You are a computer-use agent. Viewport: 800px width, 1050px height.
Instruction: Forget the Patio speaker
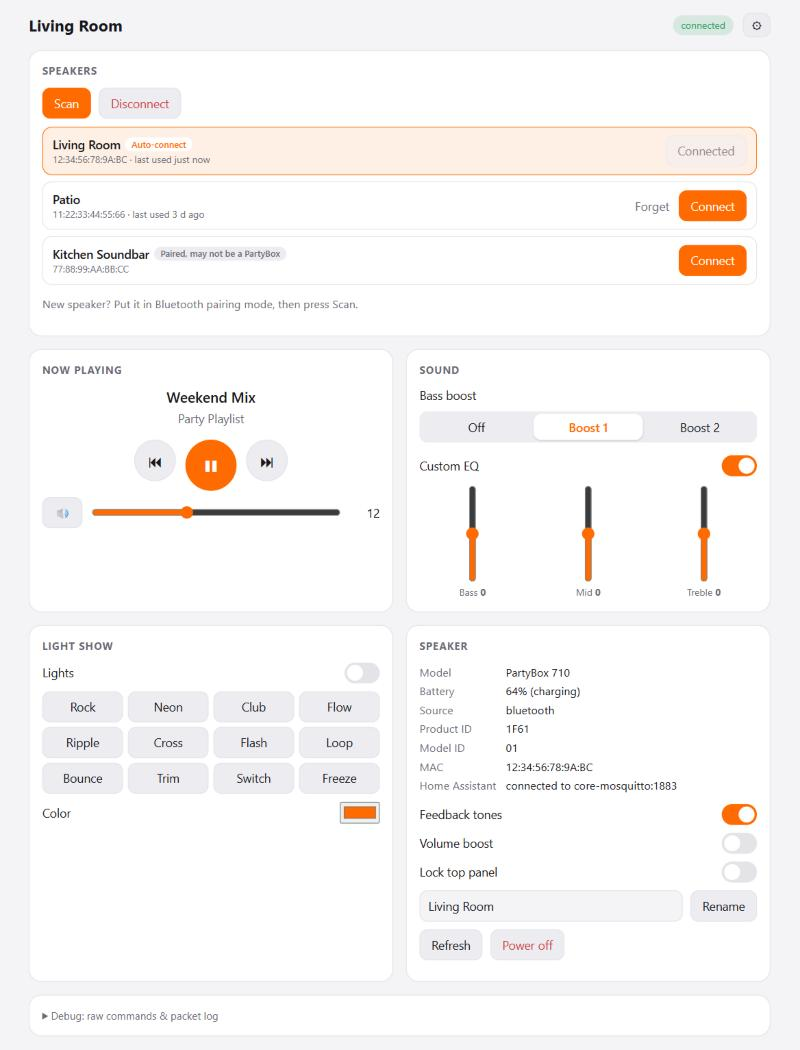click(x=651, y=206)
